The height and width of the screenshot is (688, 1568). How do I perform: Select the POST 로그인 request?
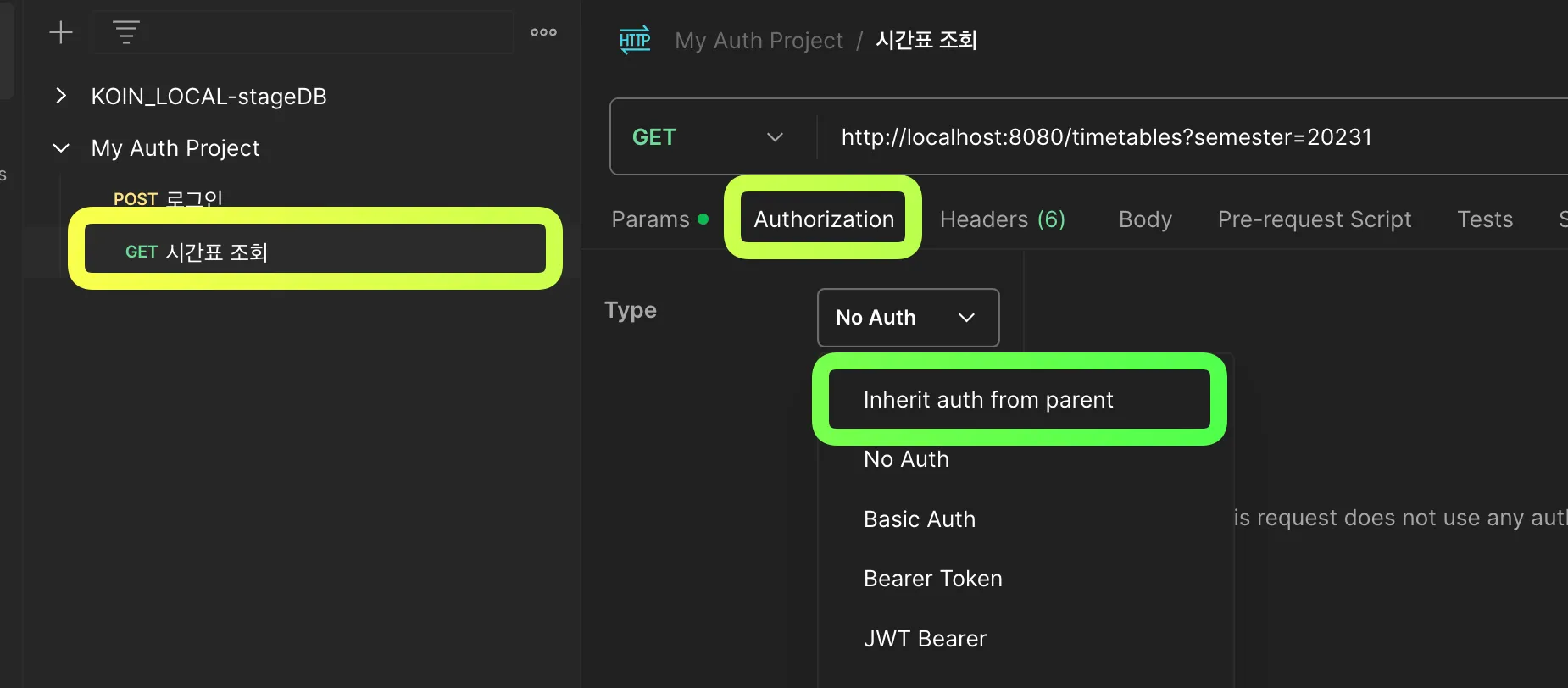(x=168, y=199)
